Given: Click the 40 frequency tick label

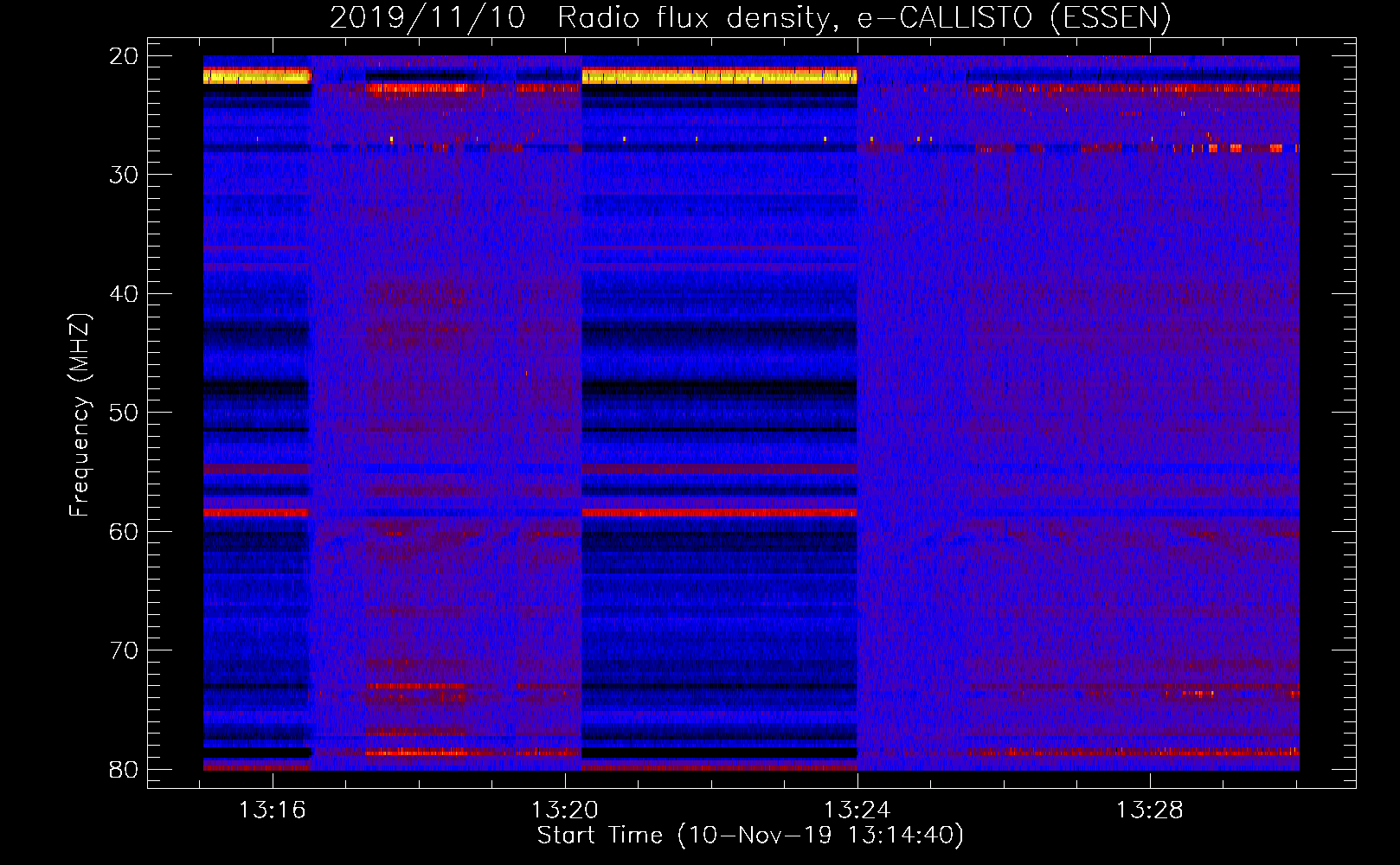Looking at the screenshot, I should pos(124,294).
